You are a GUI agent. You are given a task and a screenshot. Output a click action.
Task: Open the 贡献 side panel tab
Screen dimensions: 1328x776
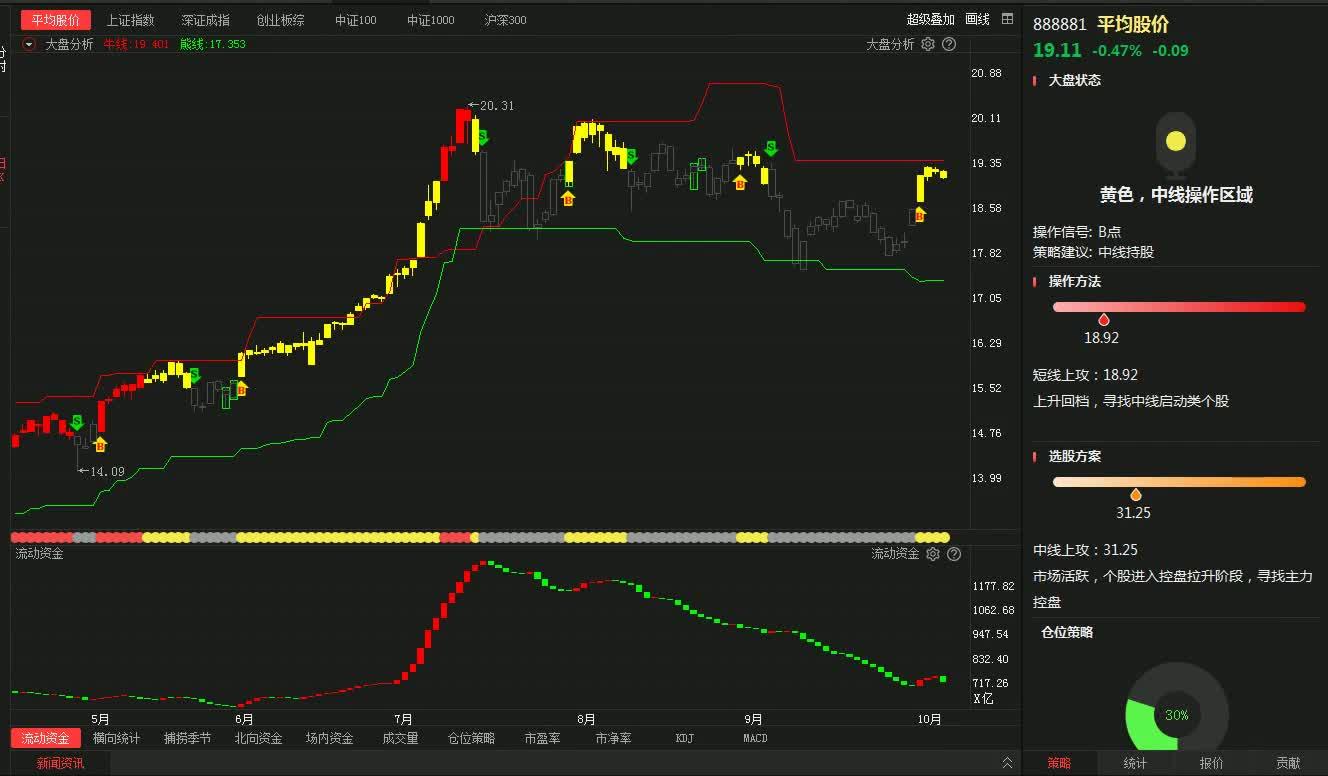pyautogui.click(x=1288, y=763)
